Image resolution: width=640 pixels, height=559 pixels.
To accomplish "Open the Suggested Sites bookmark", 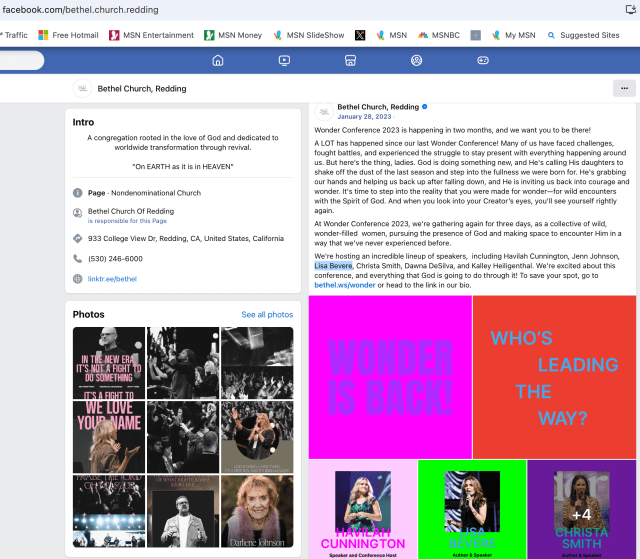I will 585,35.
